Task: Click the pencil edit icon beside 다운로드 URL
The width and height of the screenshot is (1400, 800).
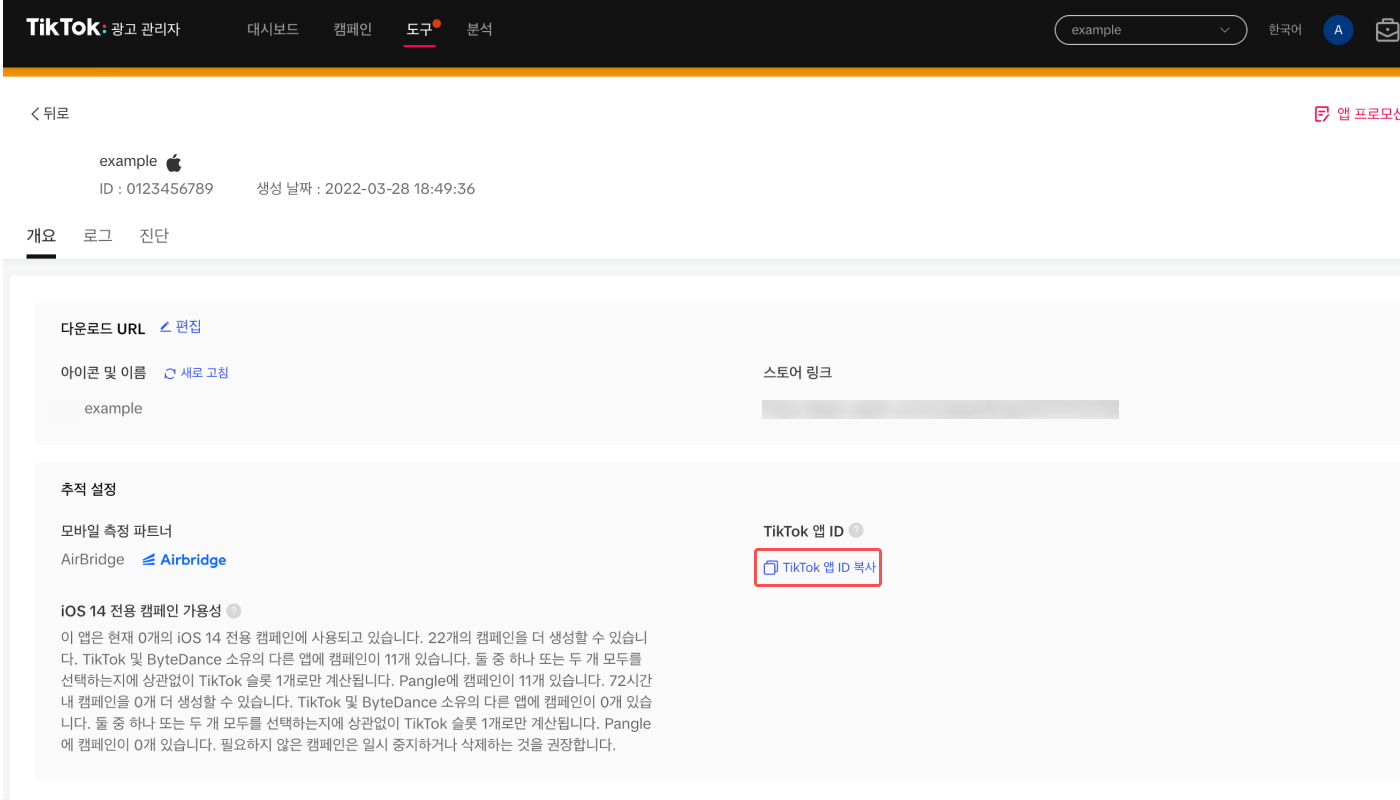Action: 165,327
